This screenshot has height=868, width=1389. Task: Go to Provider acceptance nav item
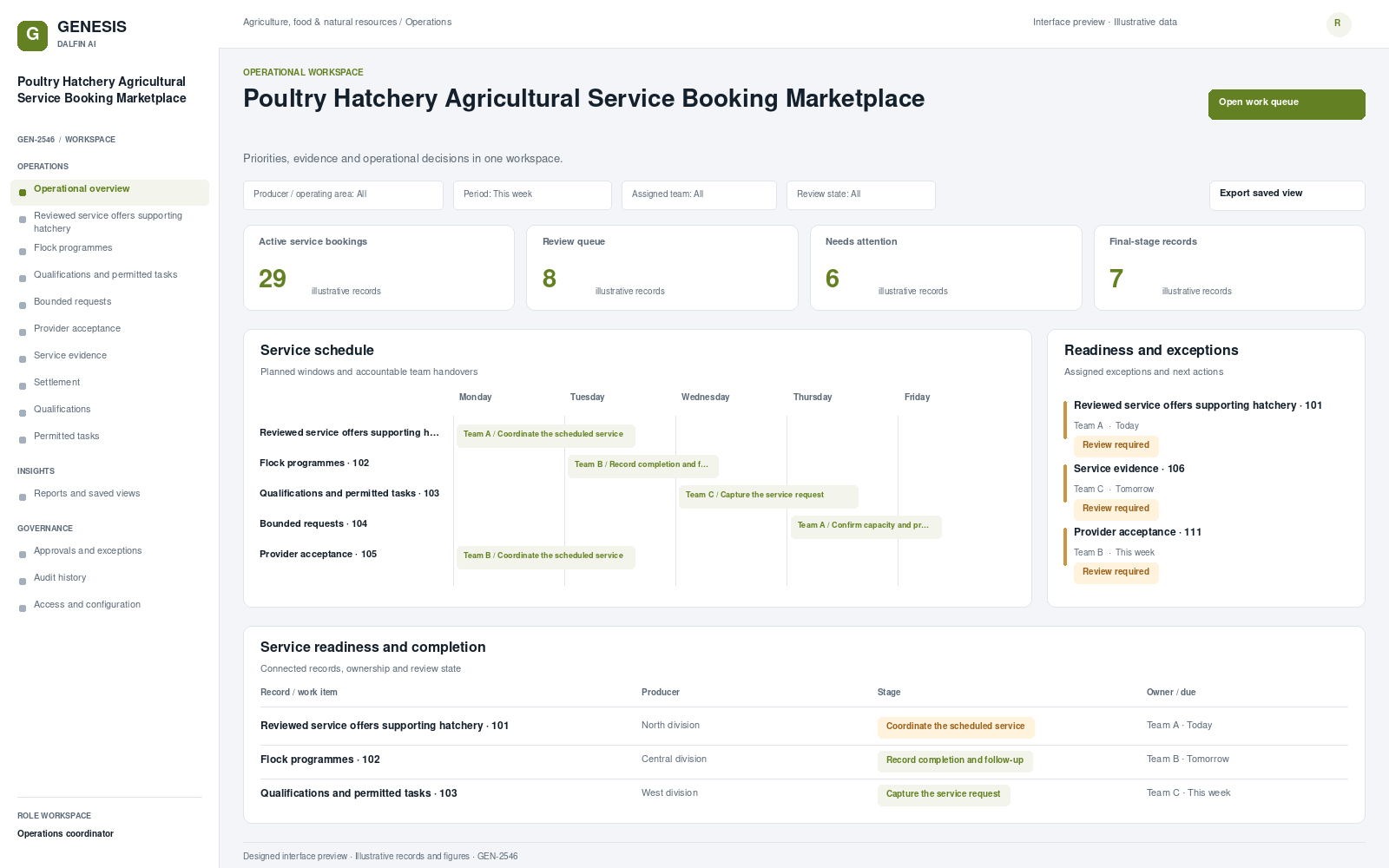click(77, 329)
